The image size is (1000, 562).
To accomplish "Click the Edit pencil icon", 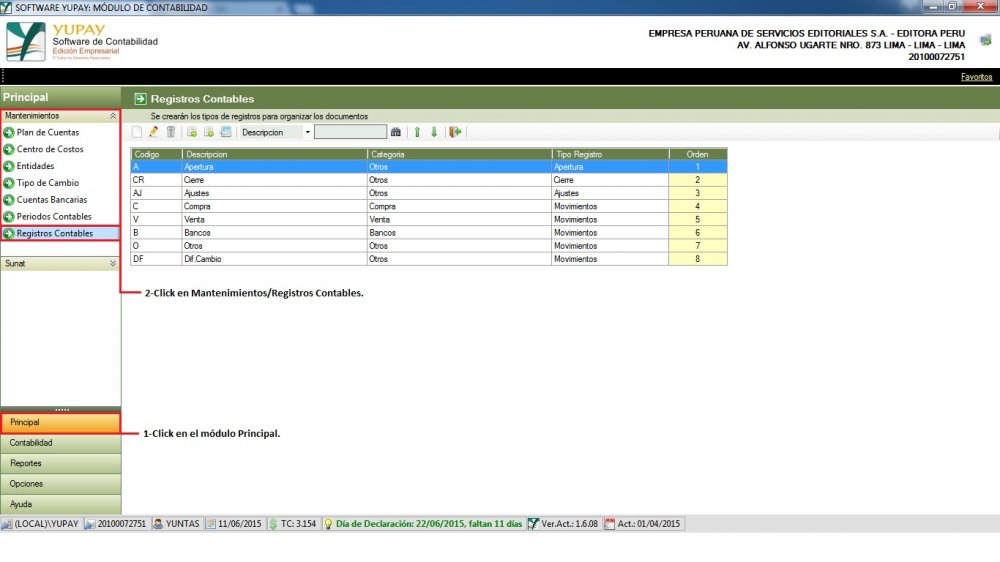I will coord(154,132).
